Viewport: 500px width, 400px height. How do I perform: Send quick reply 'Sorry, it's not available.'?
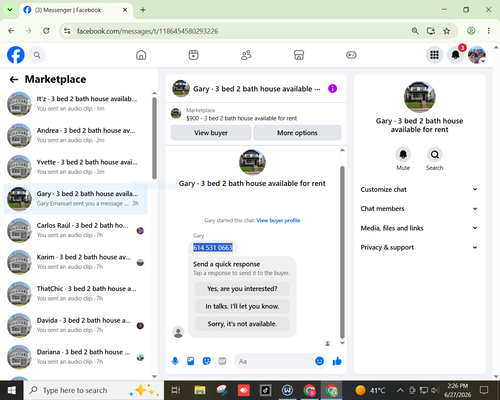(242, 324)
